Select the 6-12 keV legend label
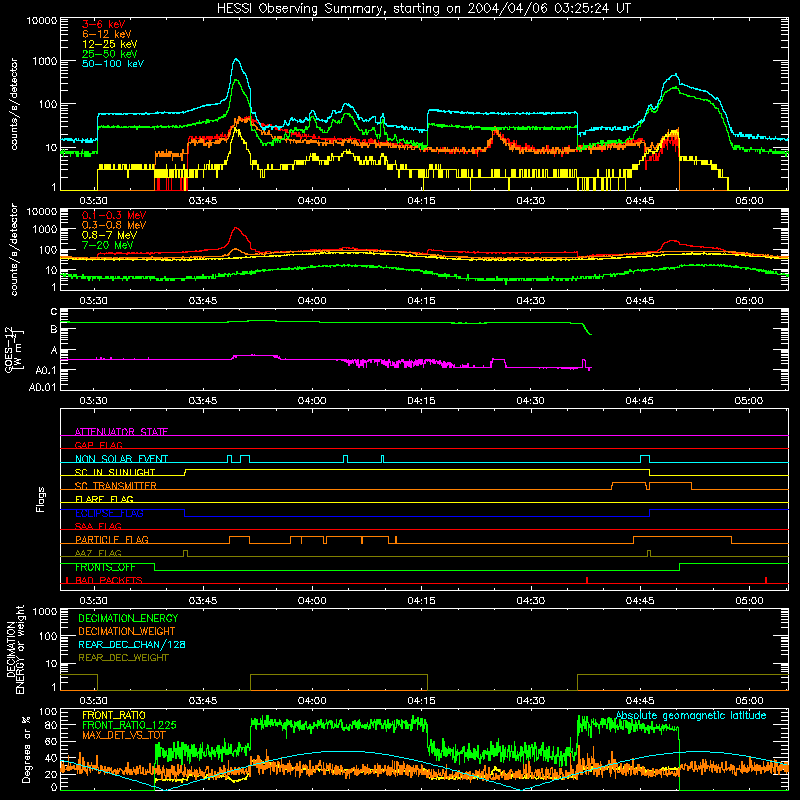The image size is (800, 800). point(107,34)
